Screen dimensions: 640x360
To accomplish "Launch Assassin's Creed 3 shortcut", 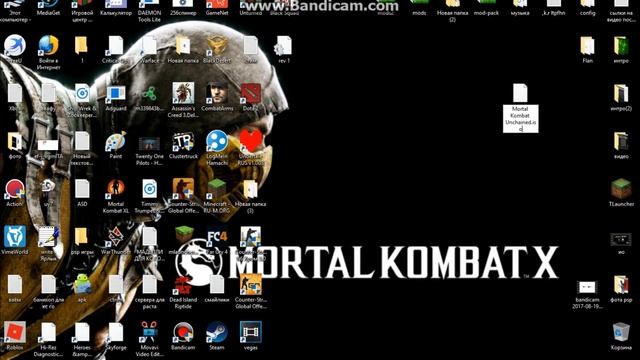I will tap(183, 93).
